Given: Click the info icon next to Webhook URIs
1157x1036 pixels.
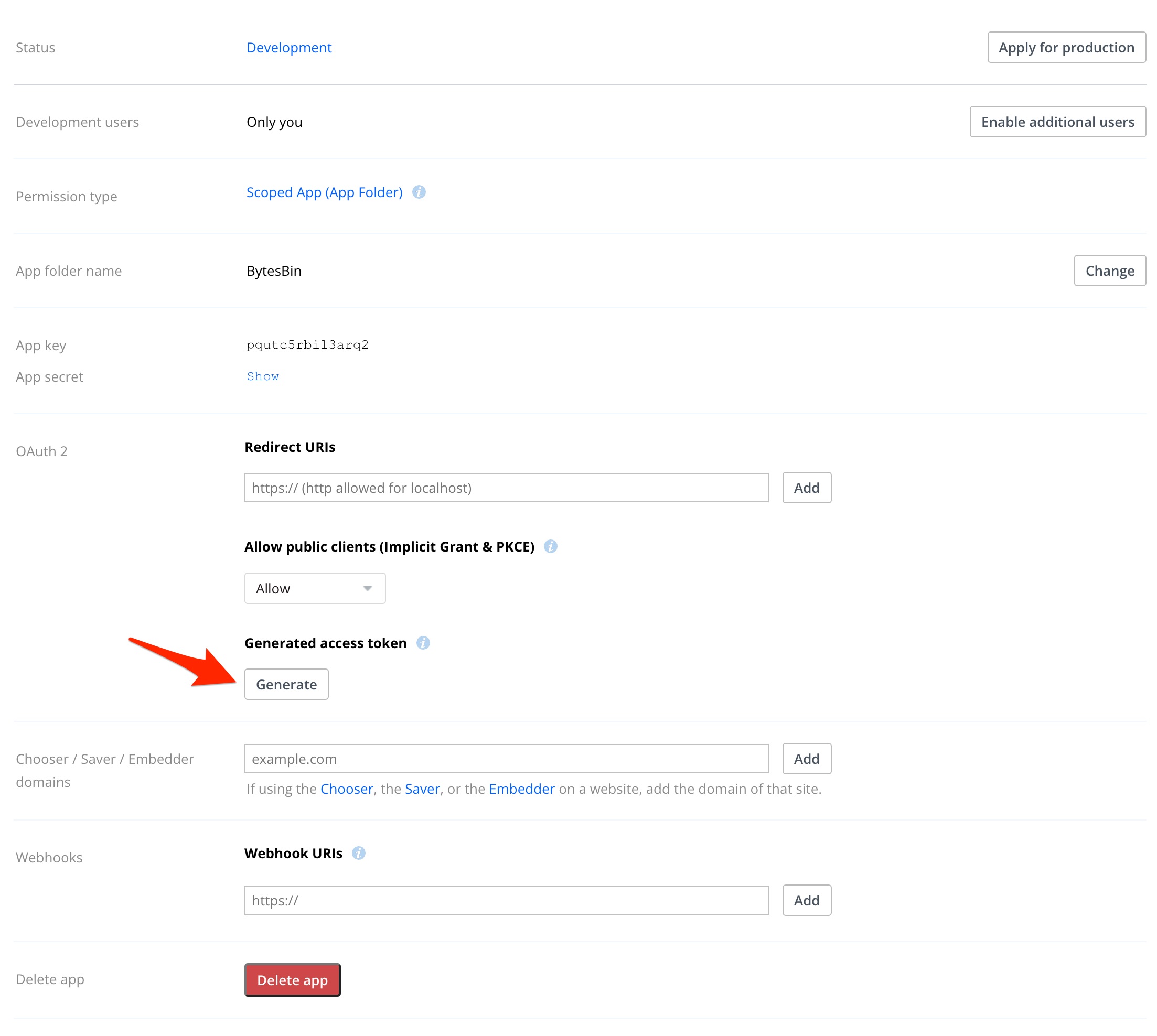Looking at the screenshot, I should (359, 853).
